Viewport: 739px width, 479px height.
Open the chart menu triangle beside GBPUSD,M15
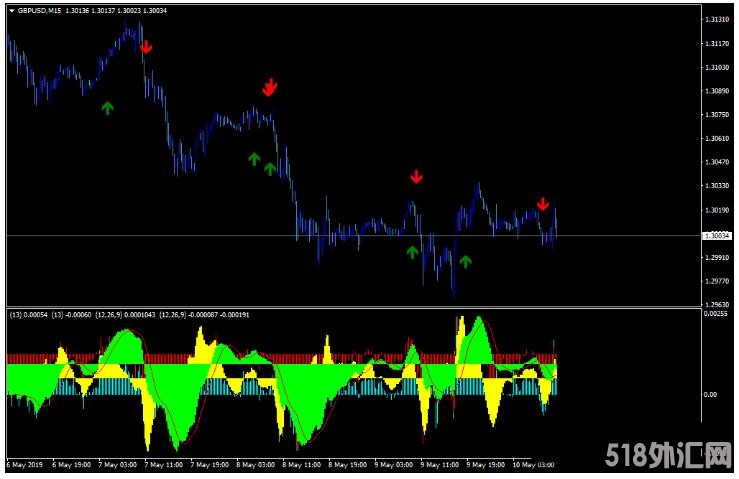coord(11,11)
